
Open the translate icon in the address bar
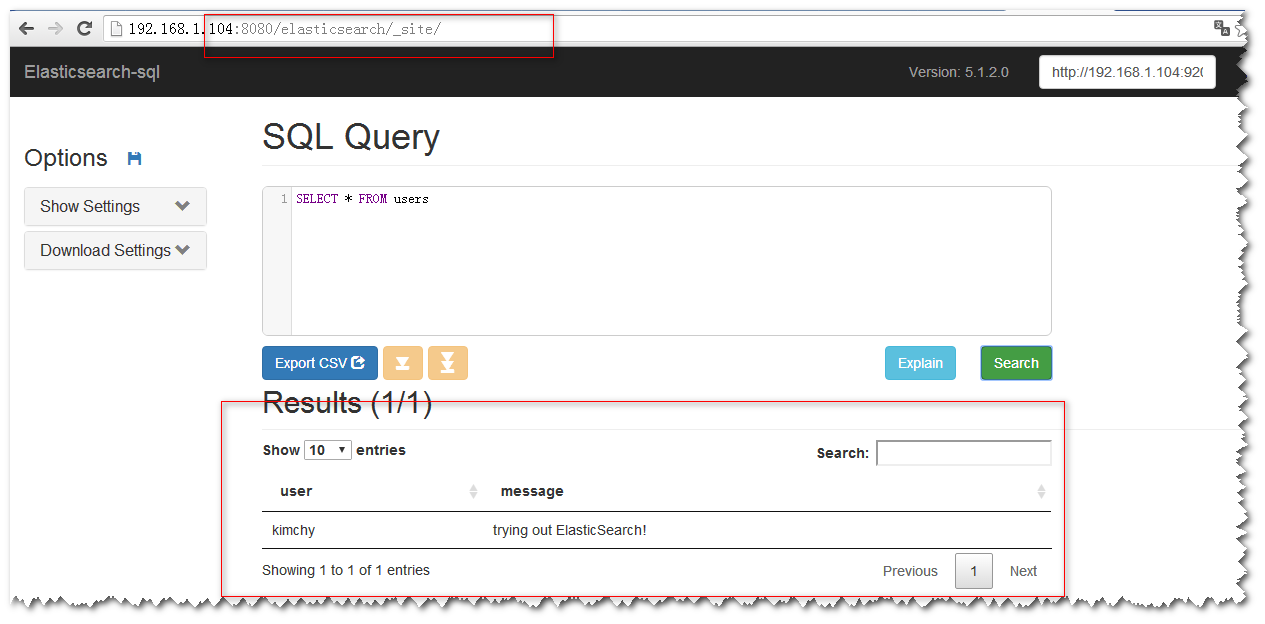coord(1222,28)
